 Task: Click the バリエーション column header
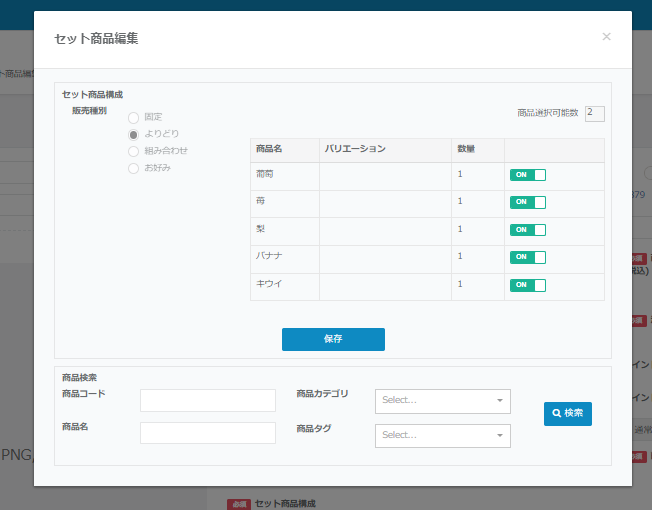click(x=355, y=149)
